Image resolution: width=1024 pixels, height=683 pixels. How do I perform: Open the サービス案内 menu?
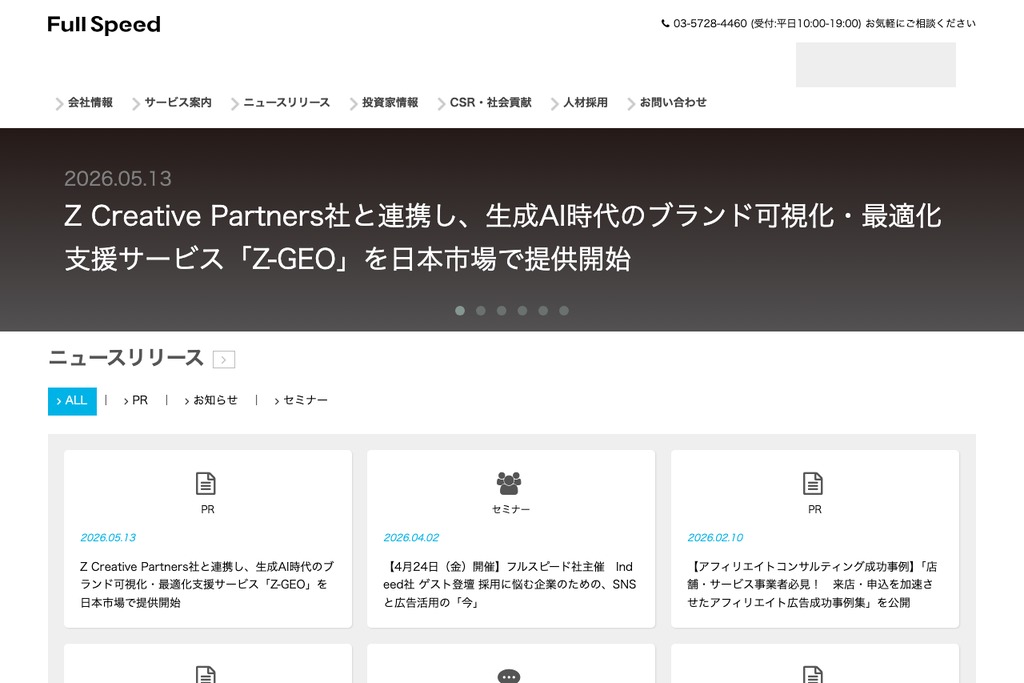[x=178, y=103]
